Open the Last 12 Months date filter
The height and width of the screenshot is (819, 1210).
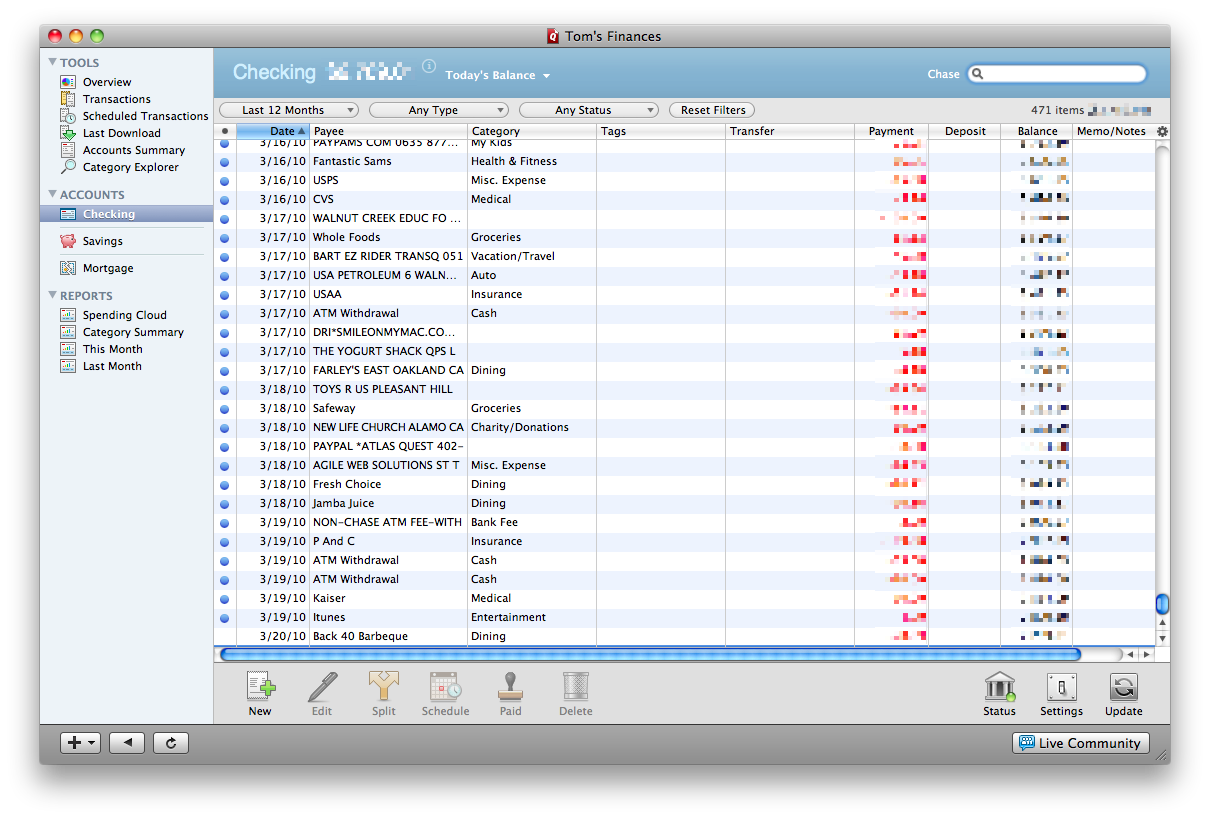click(288, 110)
